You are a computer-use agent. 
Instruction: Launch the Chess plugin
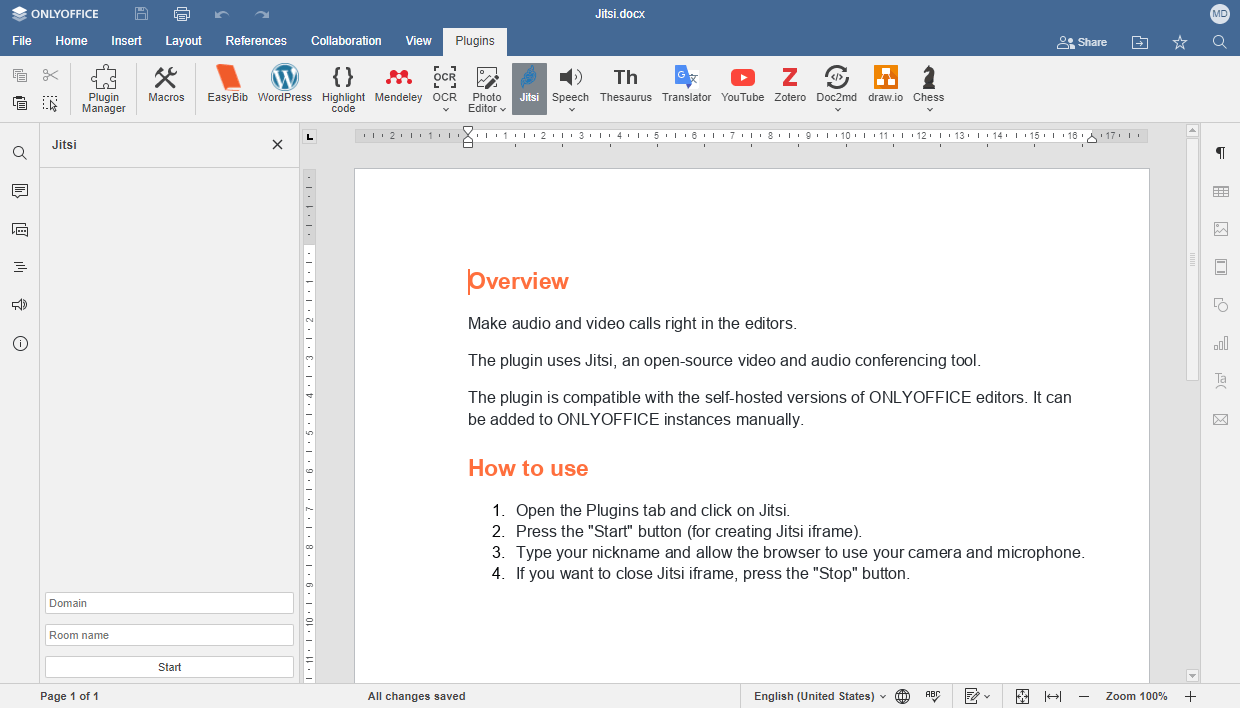(x=928, y=82)
